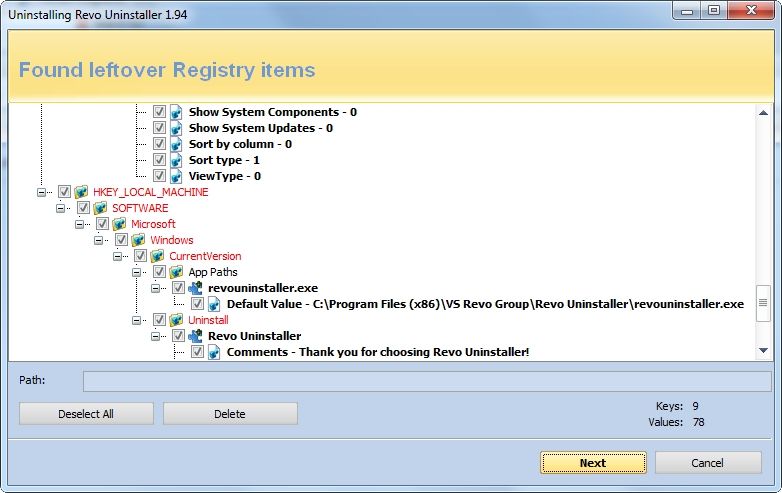Click the Microsoft registry folder icon

coord(119,224)
